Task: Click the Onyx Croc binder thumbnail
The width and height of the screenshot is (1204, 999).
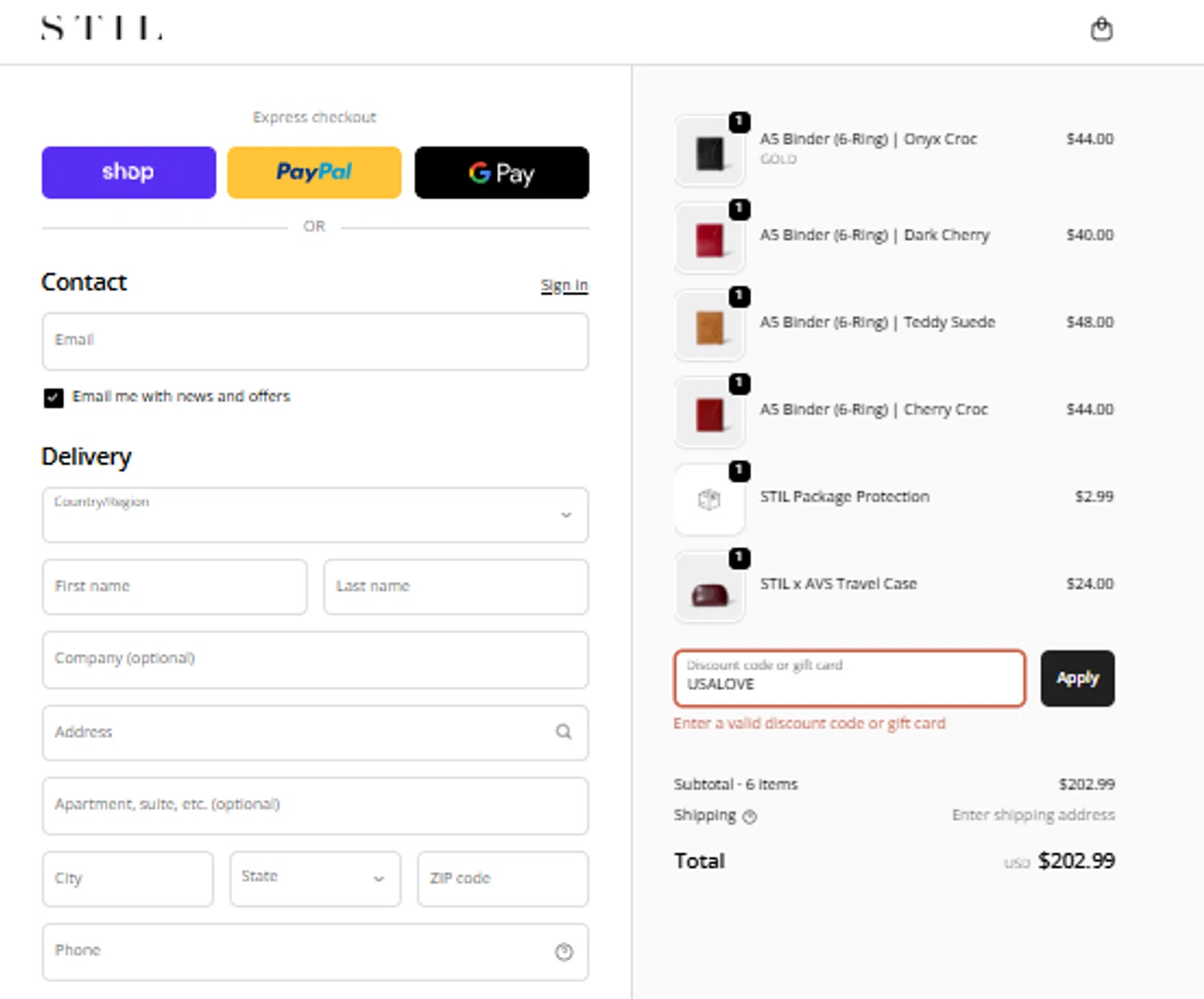Action: pos(710,151)
